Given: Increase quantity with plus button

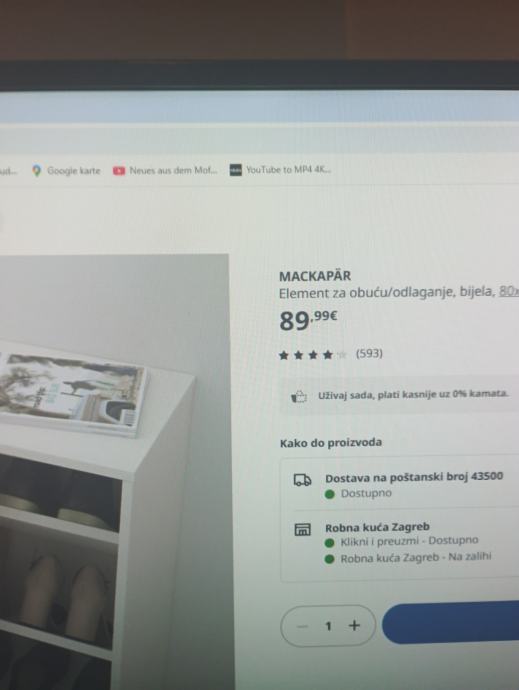Looking at the screenshot, I should (354, 625).
